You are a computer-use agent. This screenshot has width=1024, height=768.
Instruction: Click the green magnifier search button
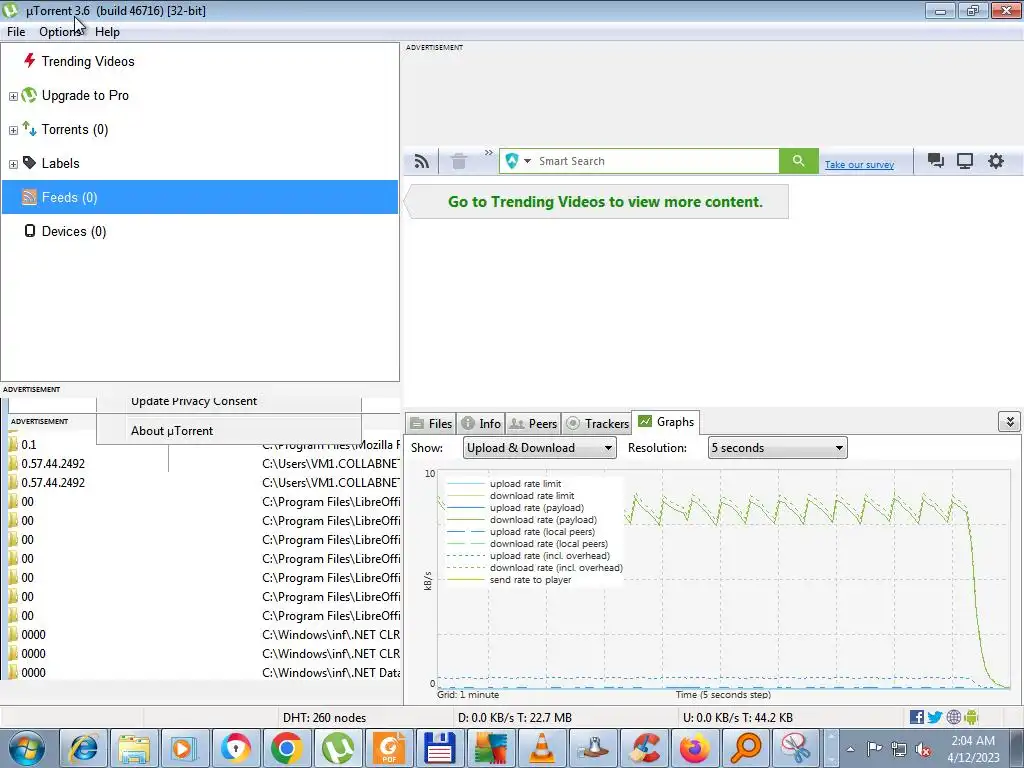pyautogui.click(x=798, y=161)
